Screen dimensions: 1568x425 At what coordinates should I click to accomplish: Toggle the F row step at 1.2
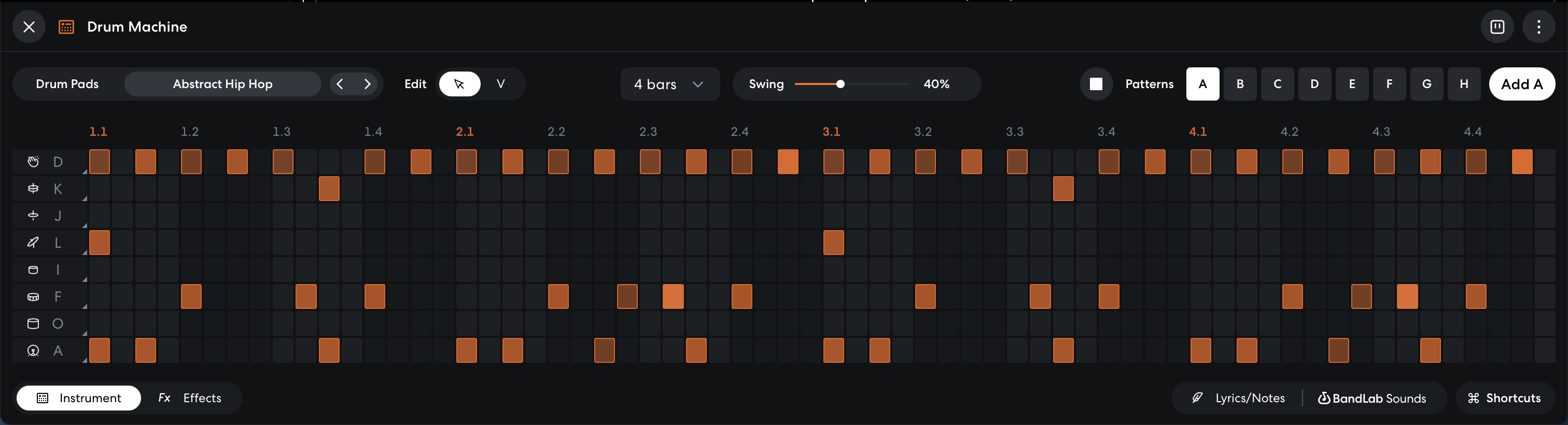pos(191,296)
